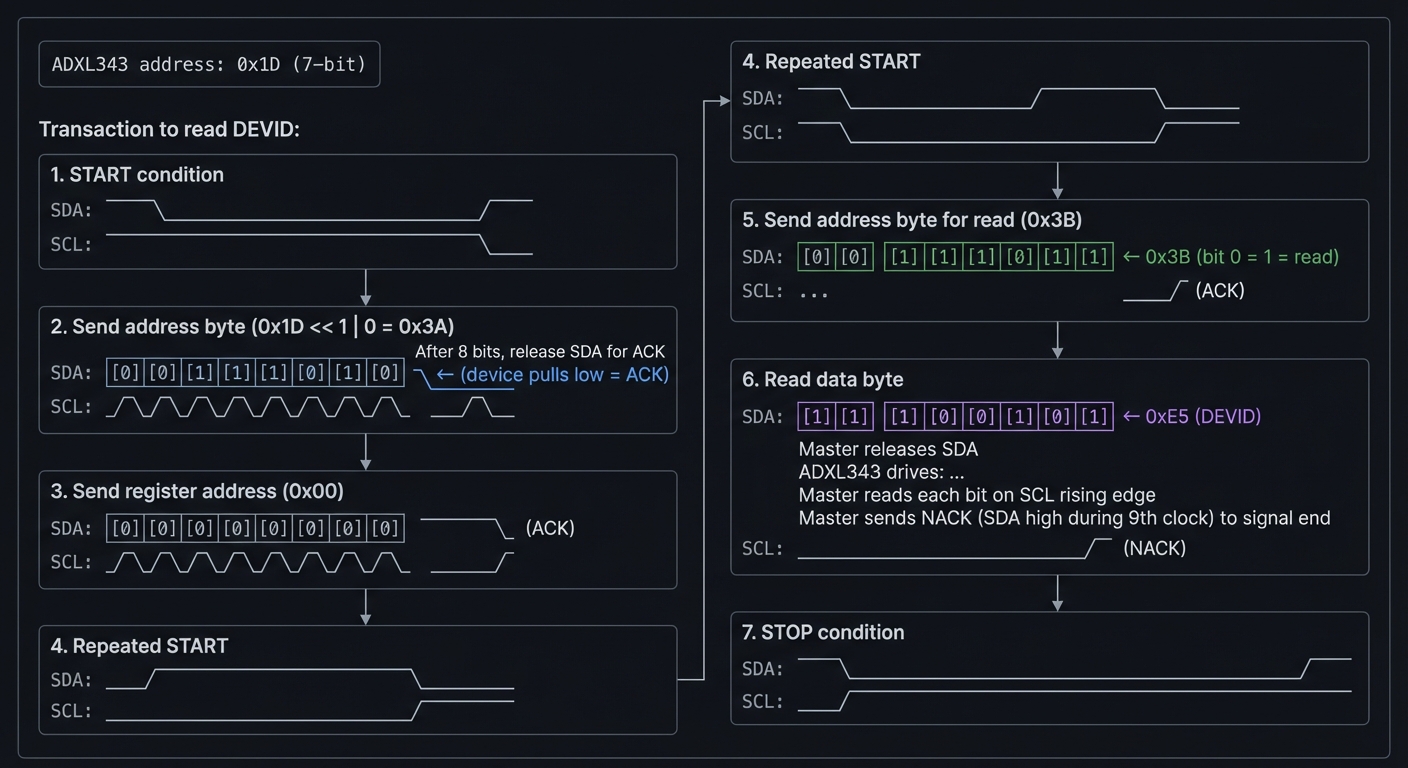Click green '0x3B (bit 0 = 1 = read)' annotation
This screenshot has width=1408, height=768.
point(1231,257)
